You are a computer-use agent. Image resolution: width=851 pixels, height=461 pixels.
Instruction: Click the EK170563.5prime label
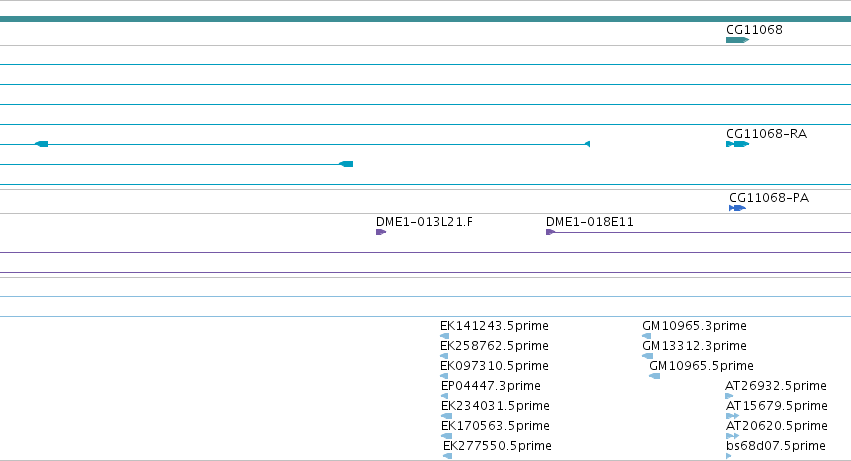click(x=496, y=426)
